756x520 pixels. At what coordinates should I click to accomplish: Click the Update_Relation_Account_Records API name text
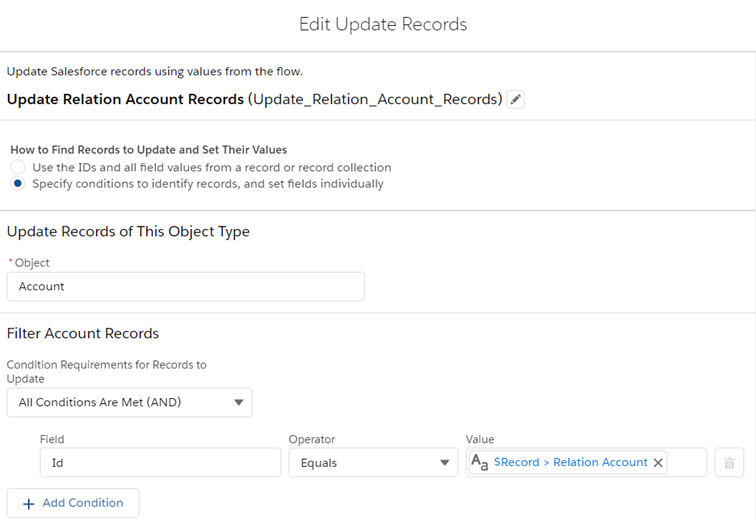coord(376,99)
